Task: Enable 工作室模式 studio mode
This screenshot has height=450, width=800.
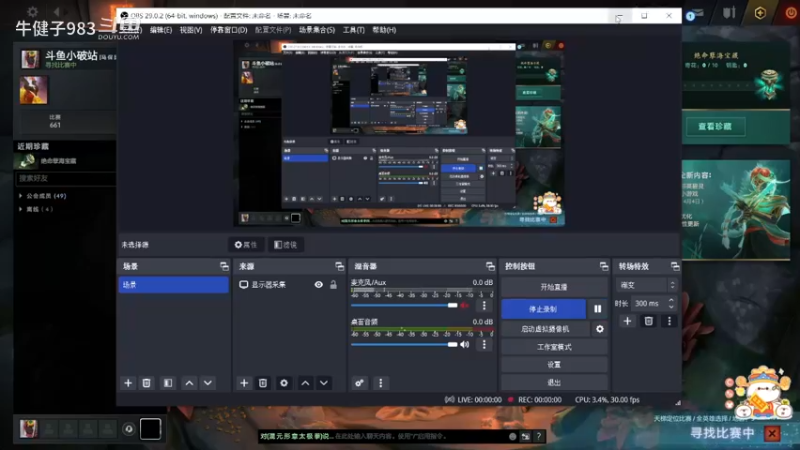Action: pyautogui.click(x=554, y=347)
